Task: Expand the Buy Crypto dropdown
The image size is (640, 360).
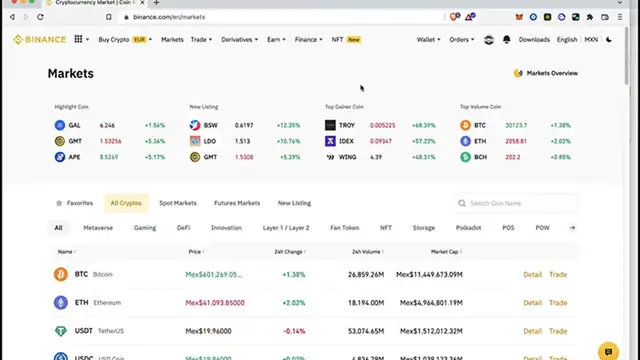Action: 125,40
